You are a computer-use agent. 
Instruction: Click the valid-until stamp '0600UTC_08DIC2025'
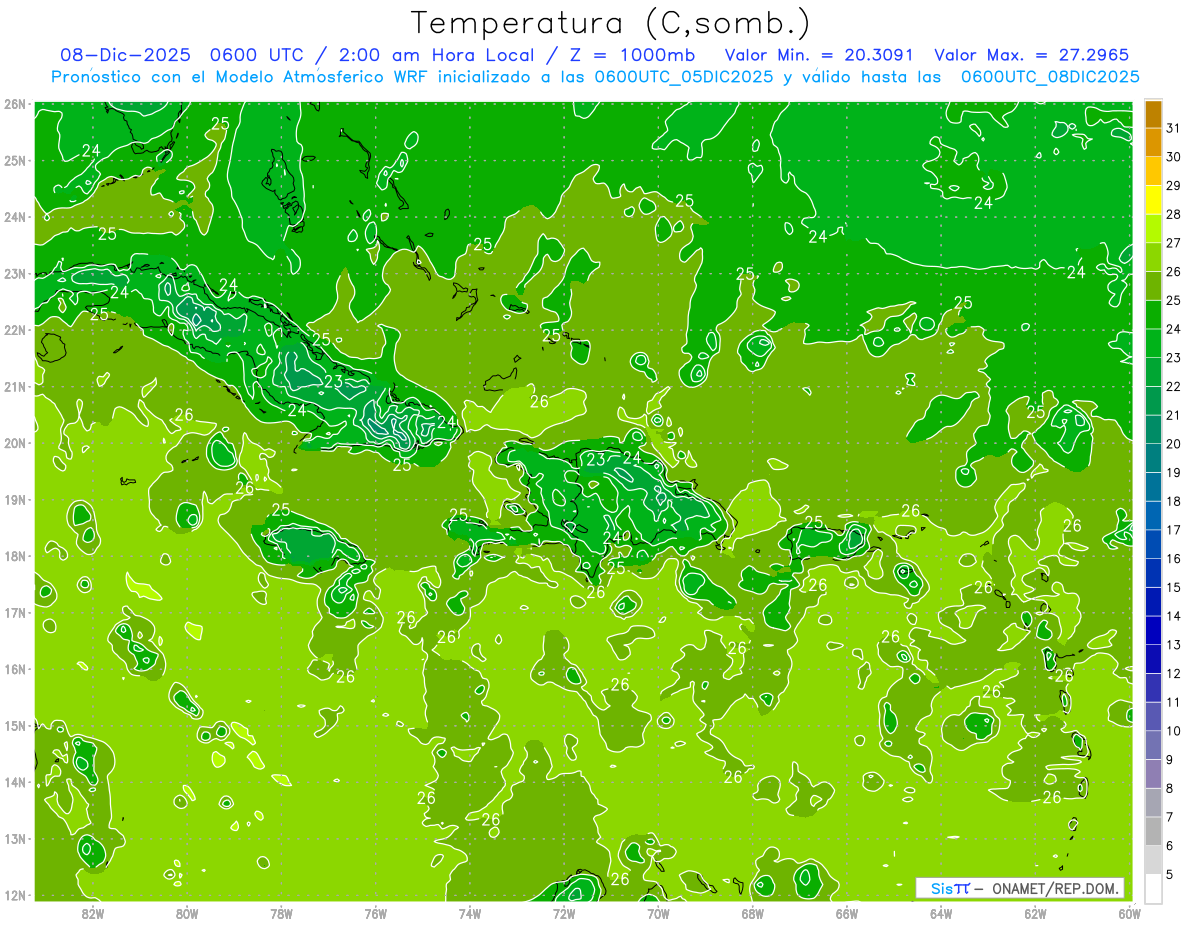1050,77
